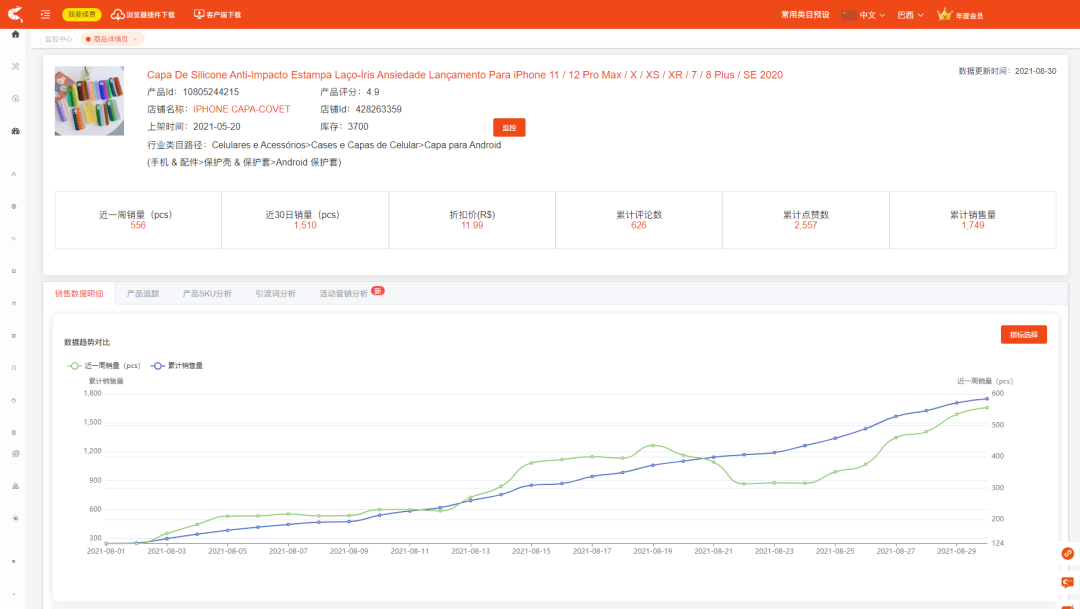
Task: Click the 累计评论数 card showing 626
Action: (638, 220)
